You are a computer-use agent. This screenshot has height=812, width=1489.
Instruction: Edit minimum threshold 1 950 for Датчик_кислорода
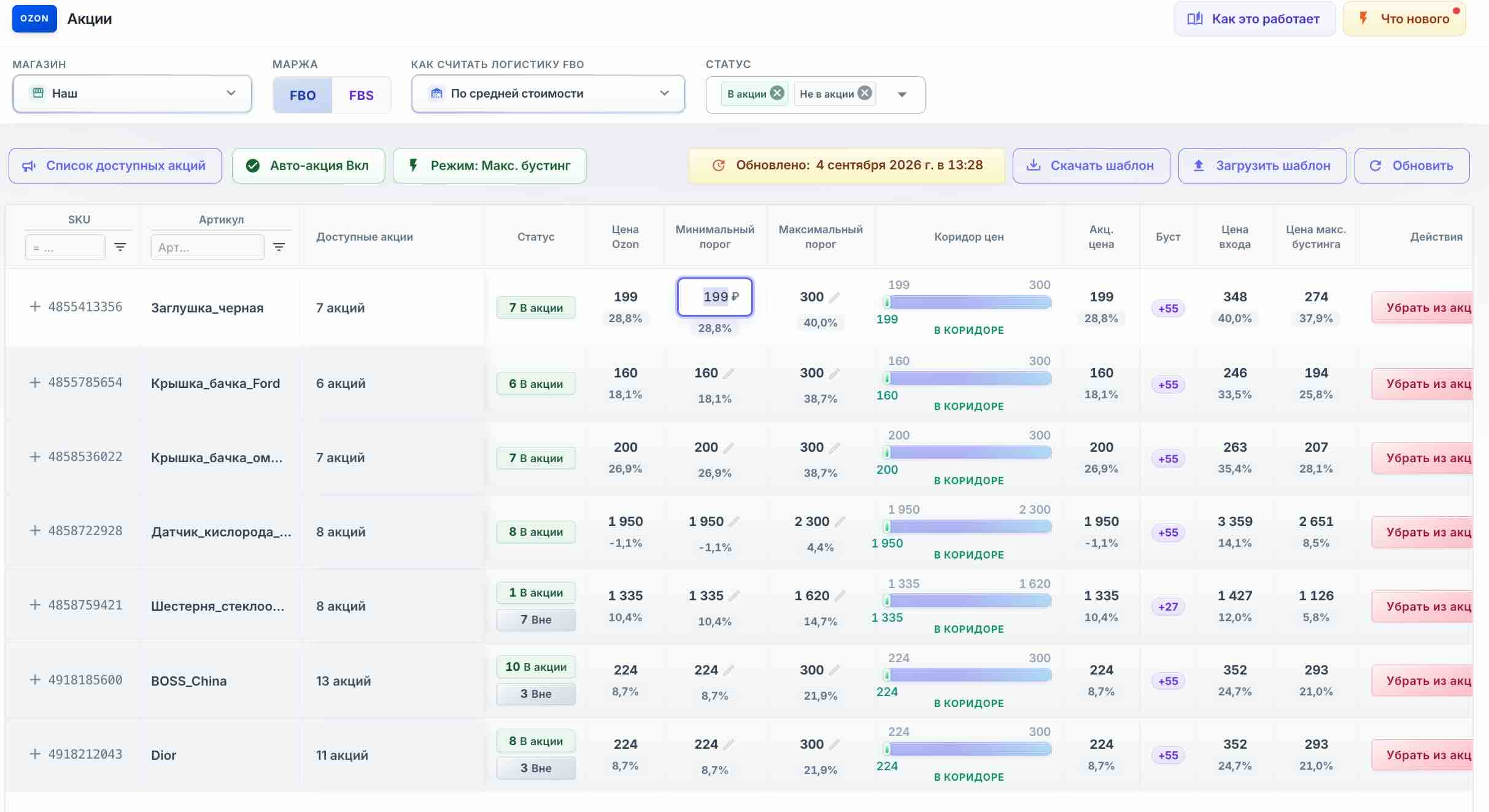pos(734,522)
